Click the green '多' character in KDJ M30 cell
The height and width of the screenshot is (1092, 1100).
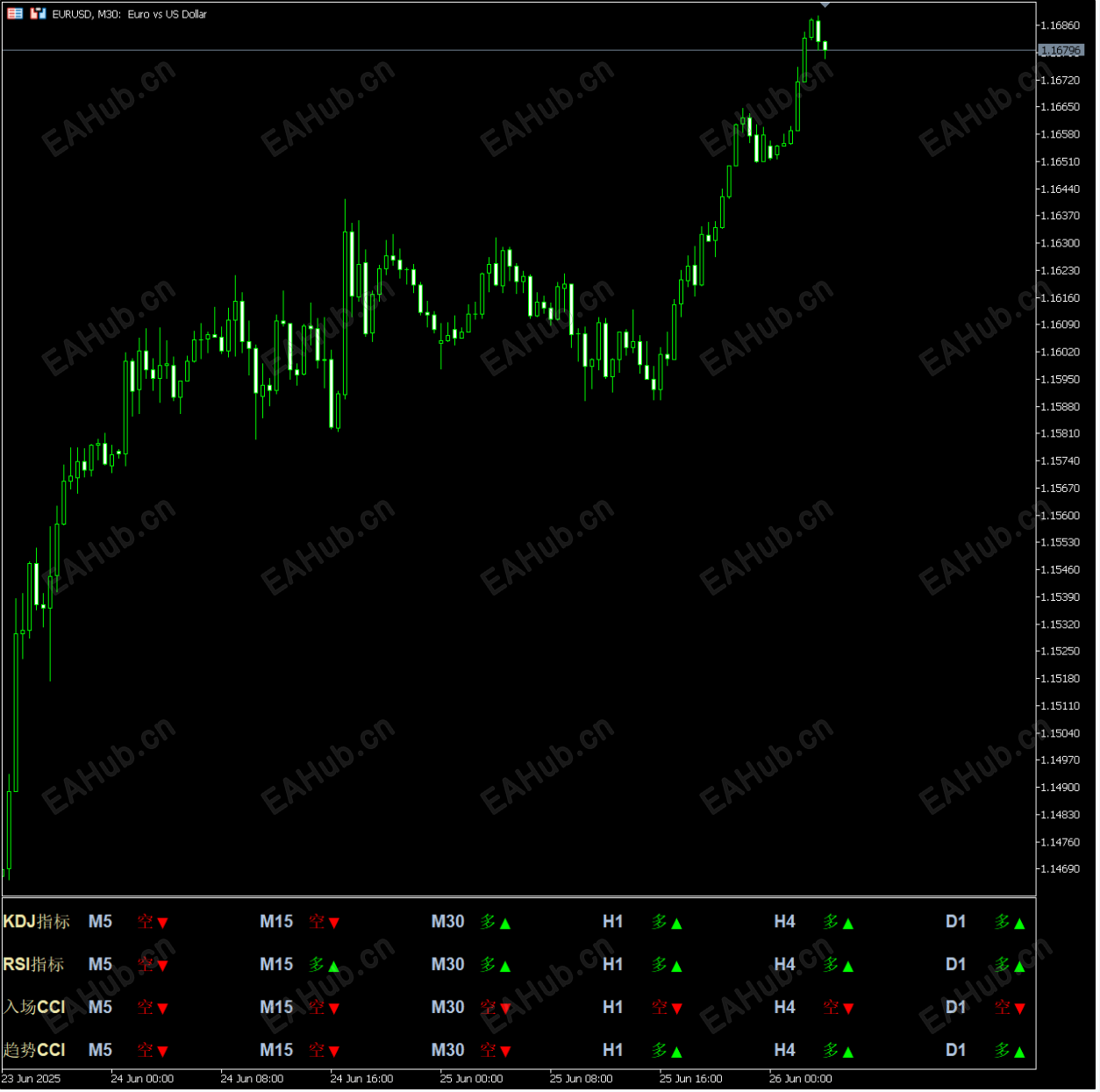489,922
